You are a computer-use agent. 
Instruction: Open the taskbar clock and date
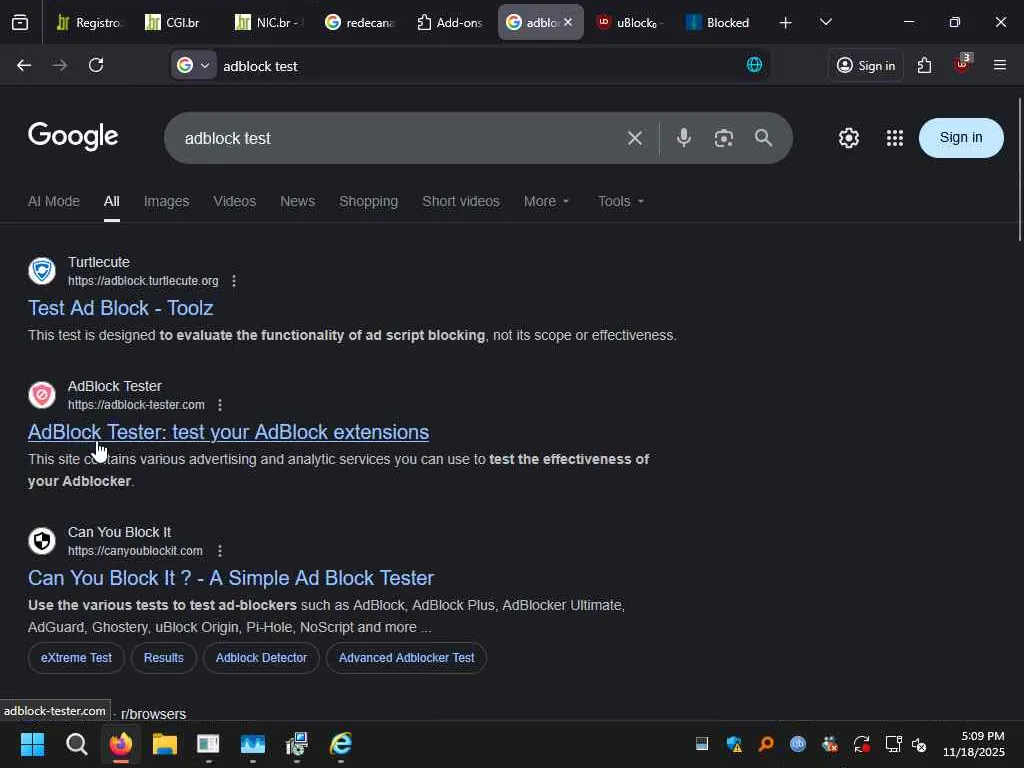click(x=974, y=744)
